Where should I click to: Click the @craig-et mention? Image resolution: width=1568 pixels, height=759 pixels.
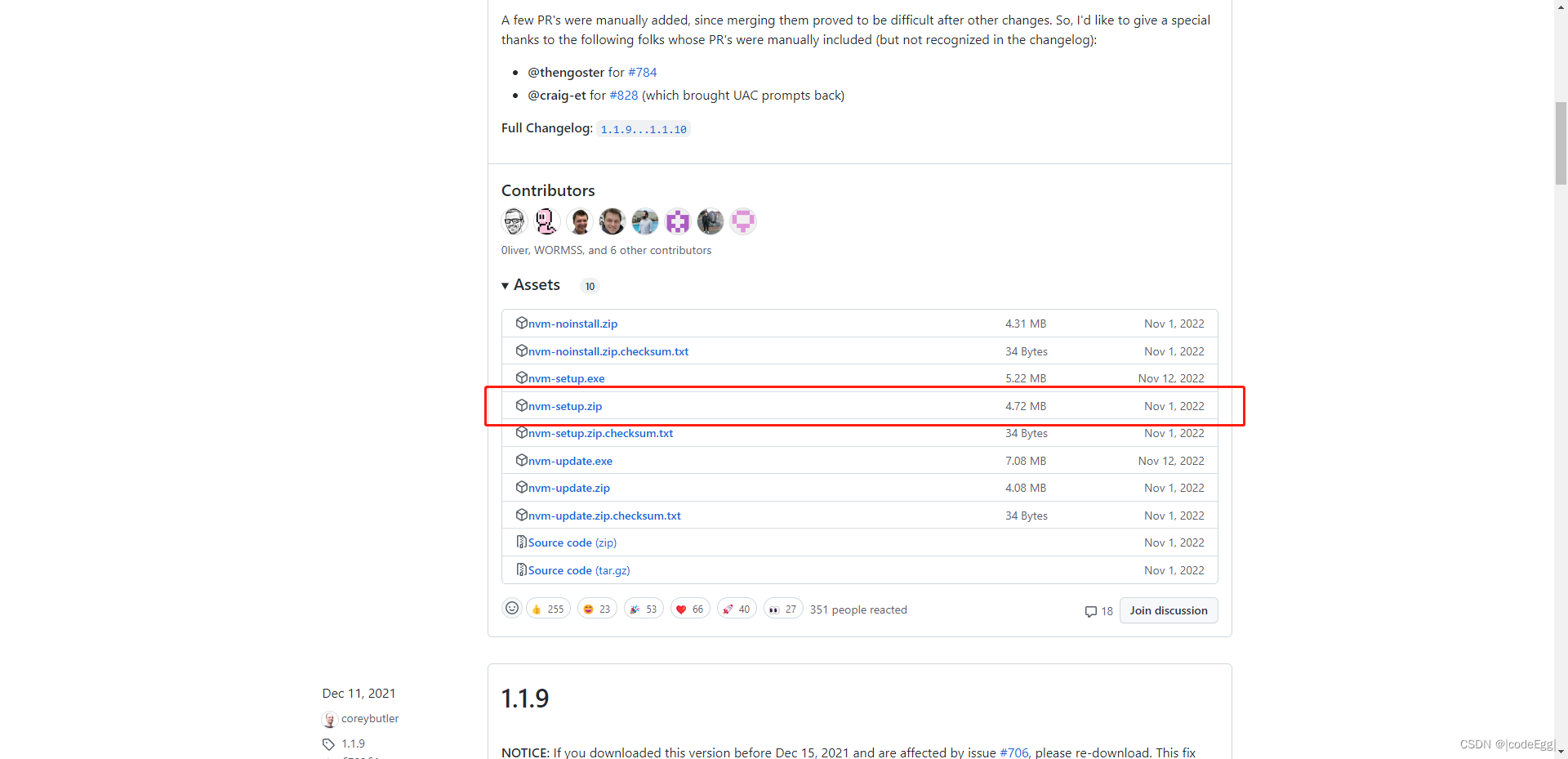(557, 95)
